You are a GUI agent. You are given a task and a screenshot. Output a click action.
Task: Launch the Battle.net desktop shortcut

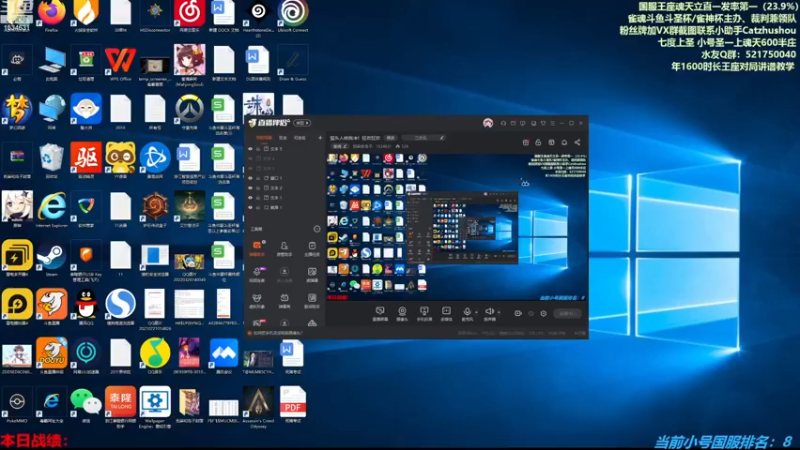[155, 158]
